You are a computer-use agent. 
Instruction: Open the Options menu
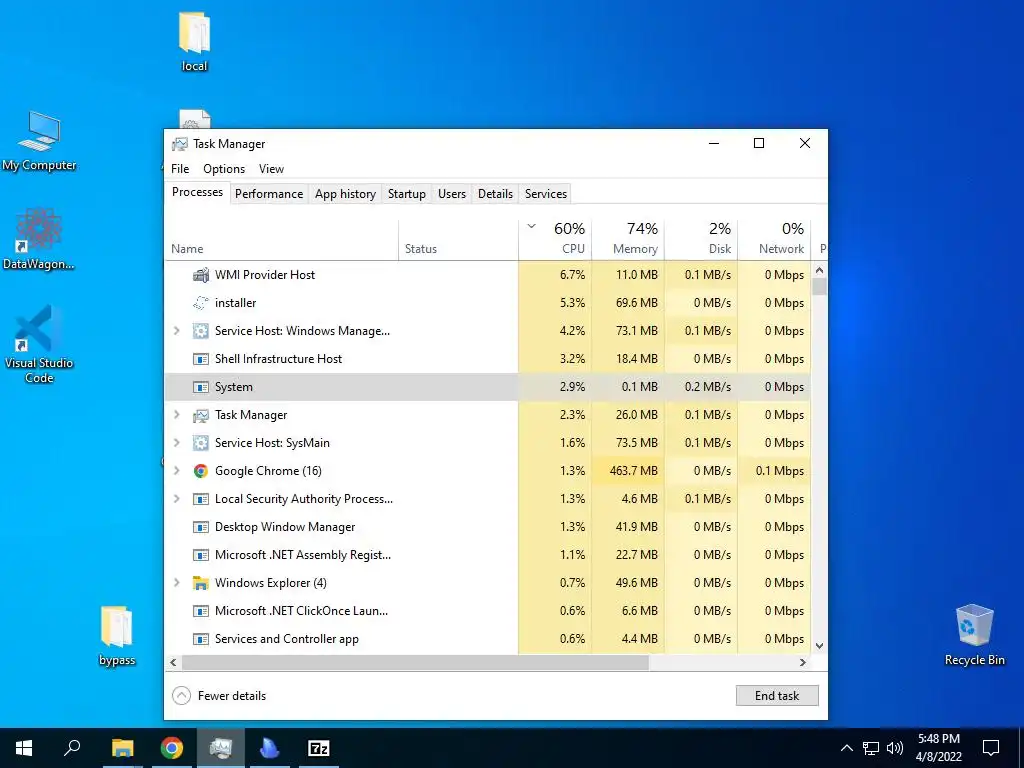tap(224, 169)
